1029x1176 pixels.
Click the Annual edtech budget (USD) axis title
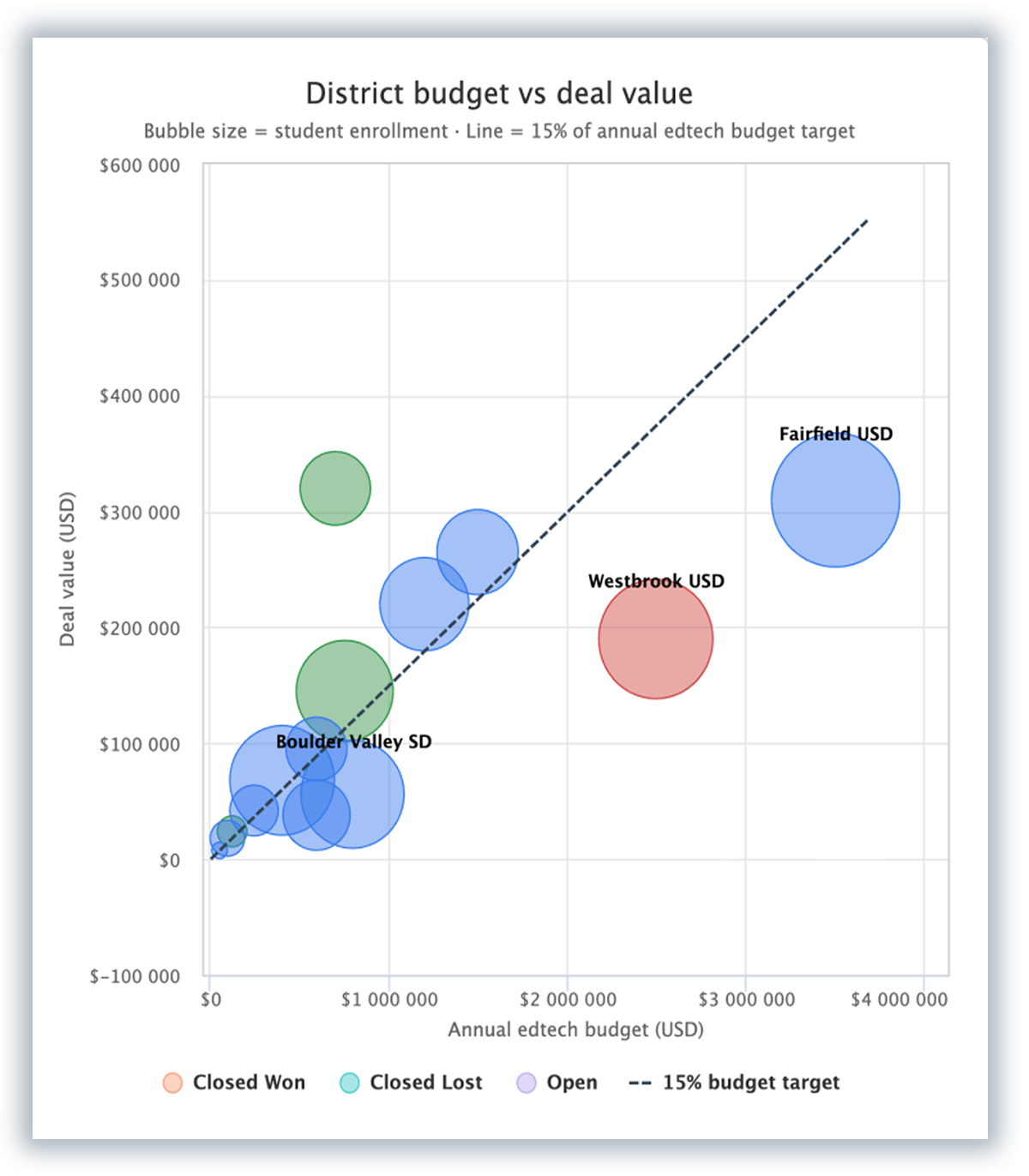575,1029
